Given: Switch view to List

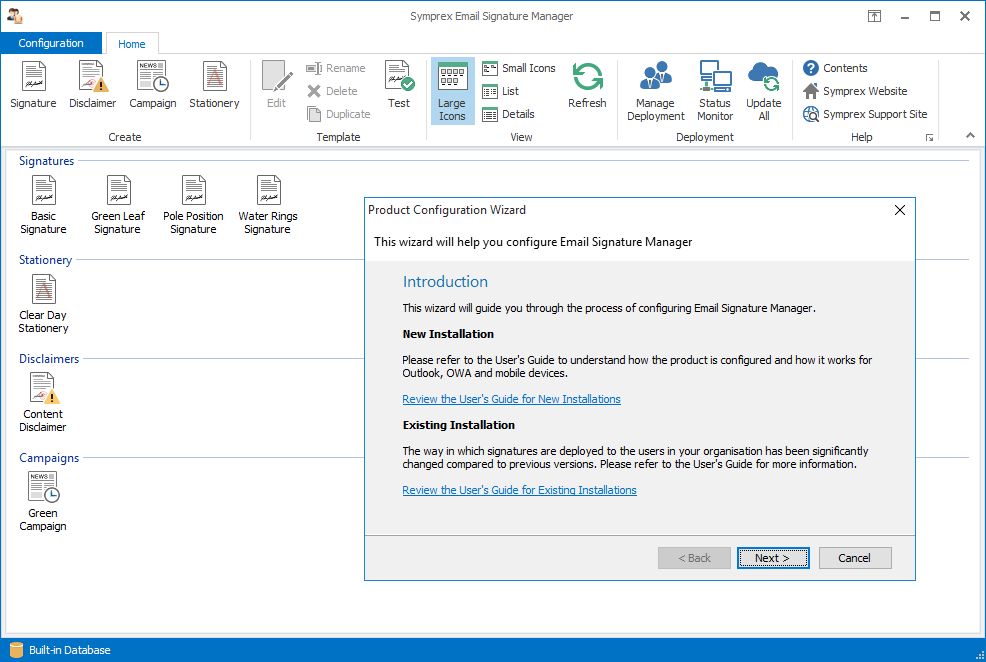Looking at the screenshot, I should tap(501, 91).
